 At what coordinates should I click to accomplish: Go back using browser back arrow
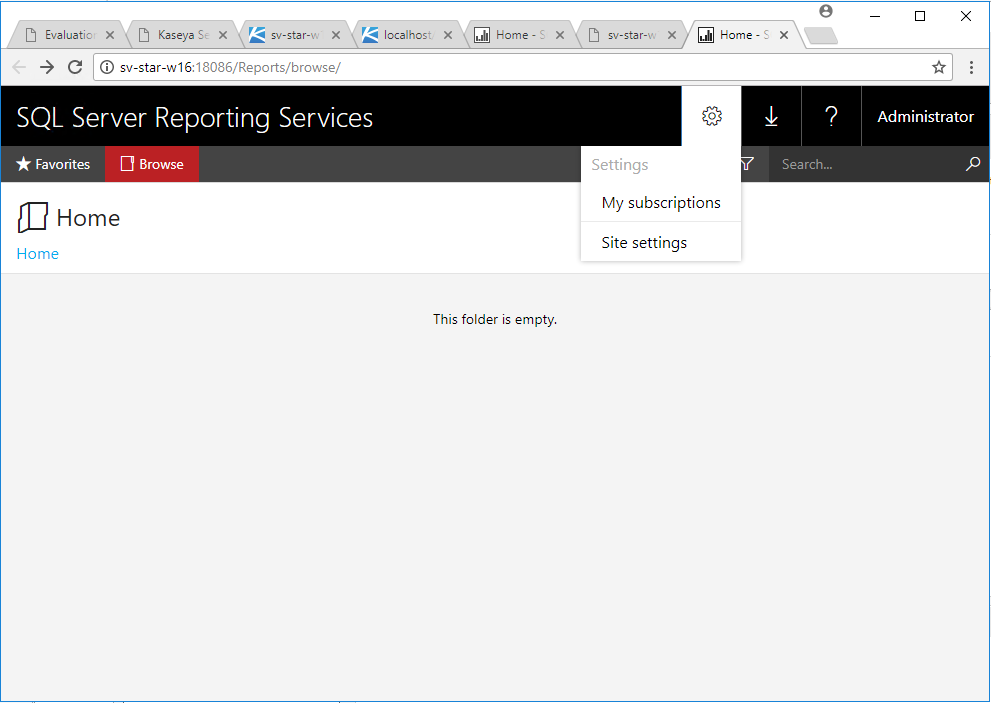19,67
